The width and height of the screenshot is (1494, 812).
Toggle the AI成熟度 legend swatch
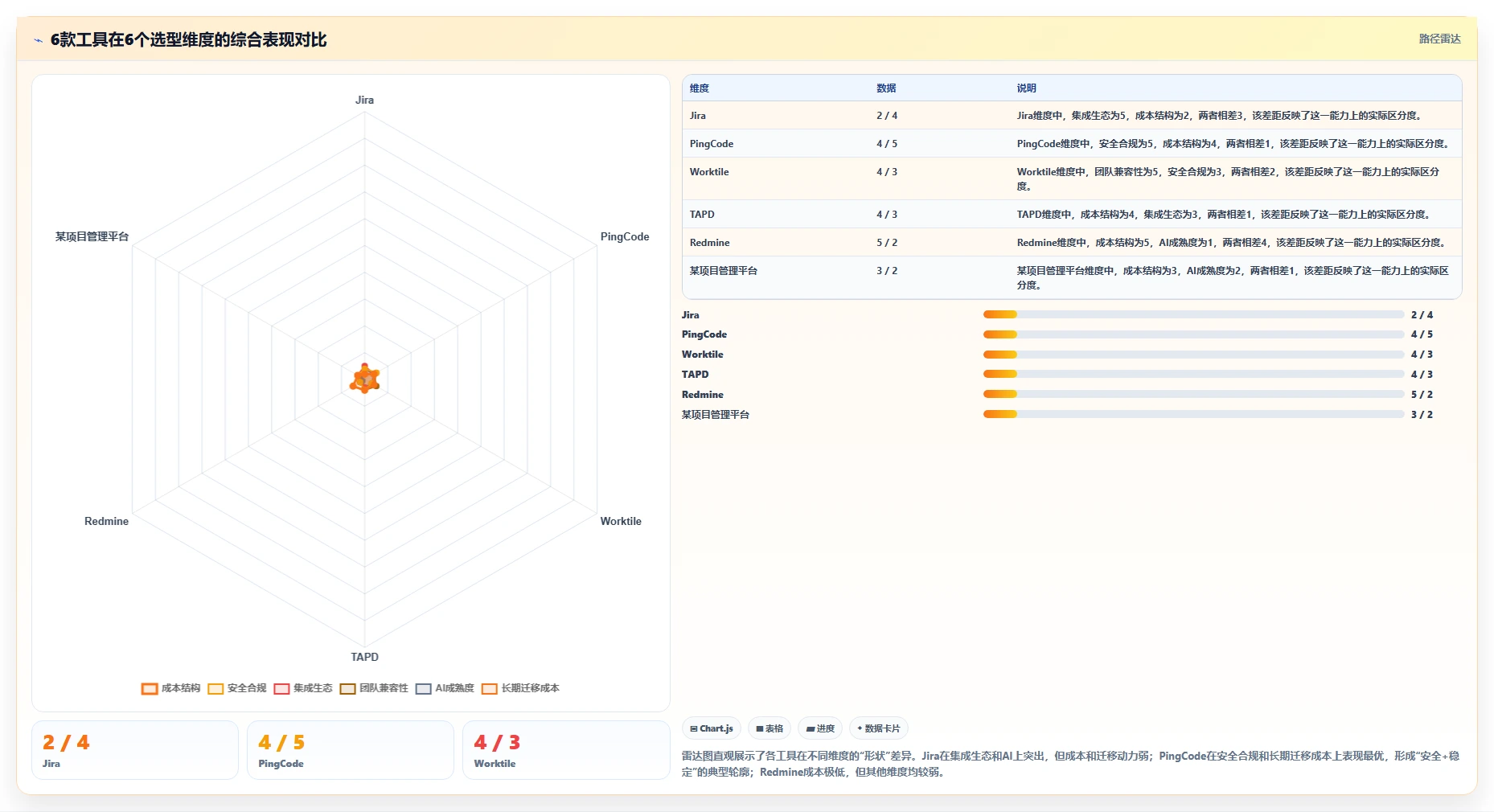coord(424,689)
